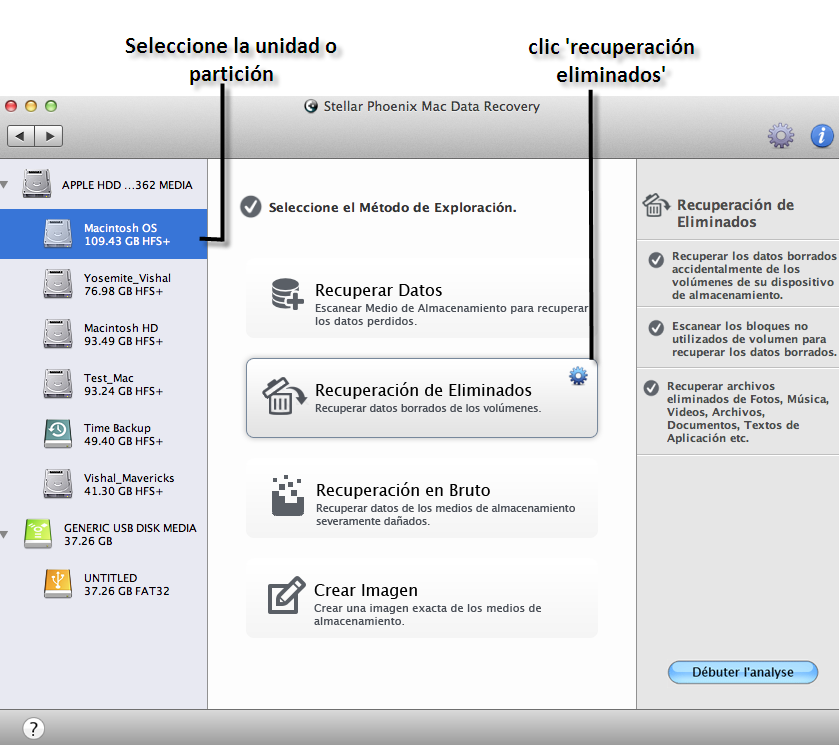Click the window title Stellar Phoenix Mac Data Recovery
The image size is (839, 745).
click(431, 107)
